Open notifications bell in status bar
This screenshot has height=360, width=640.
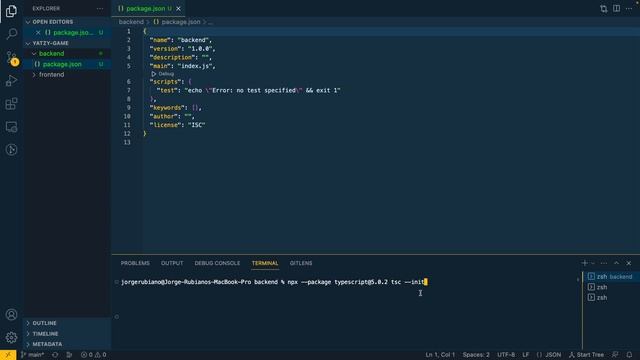(x=629, y=355)
